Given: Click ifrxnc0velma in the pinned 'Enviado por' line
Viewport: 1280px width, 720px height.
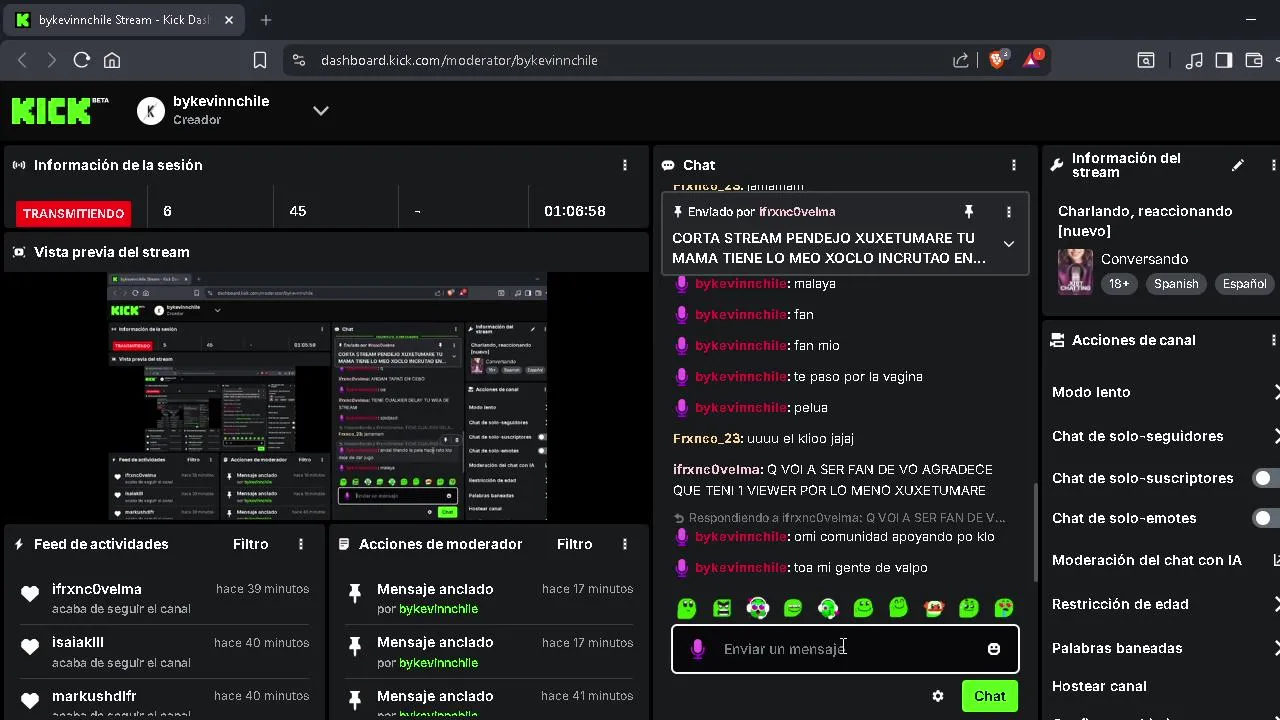Looking at the screenshot, I should point(797,212).
